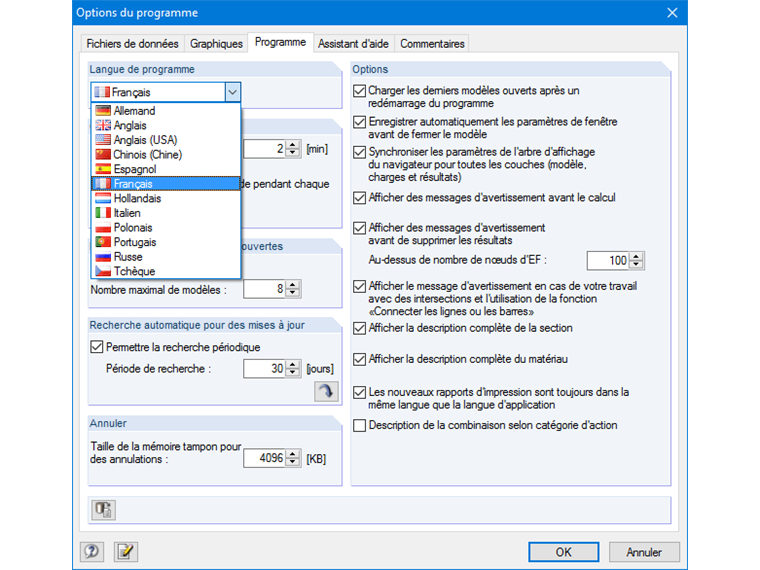This screenshot has height=570, width=760.
Task: Pick Polonais from the language dropdown
Action: click(166, 227)
